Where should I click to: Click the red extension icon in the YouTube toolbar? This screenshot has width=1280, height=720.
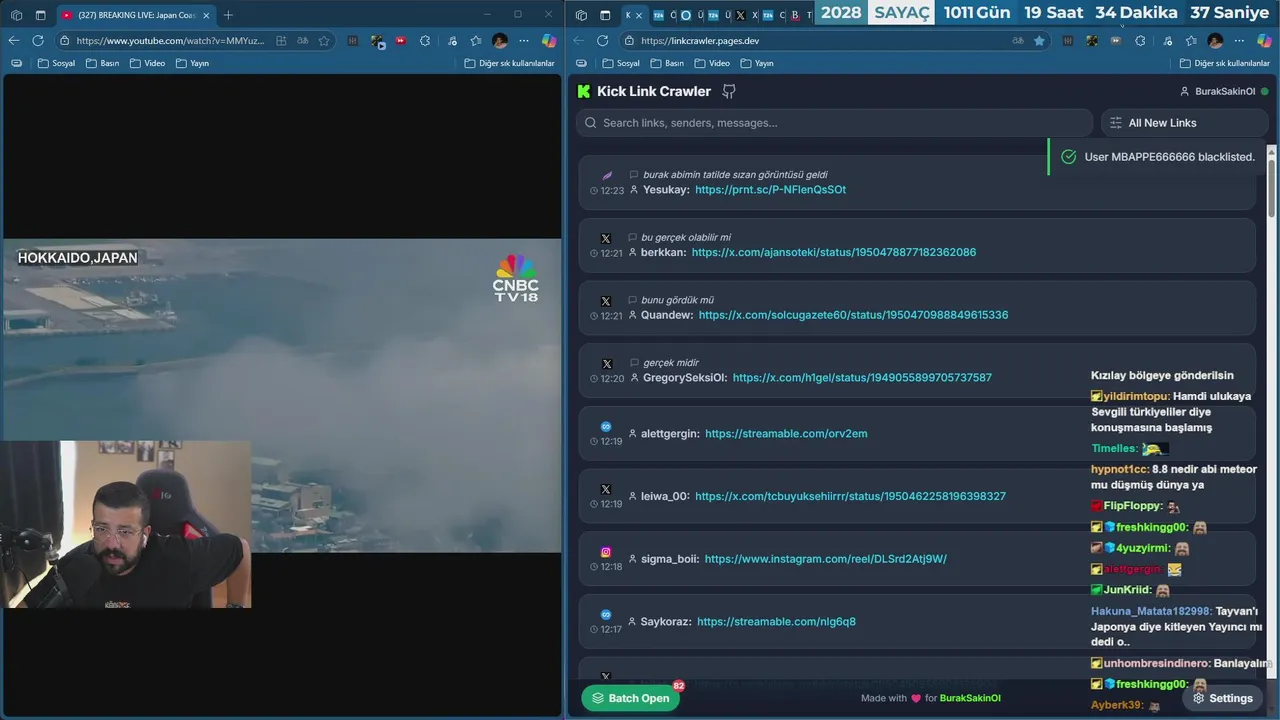[x=401, y=40]
